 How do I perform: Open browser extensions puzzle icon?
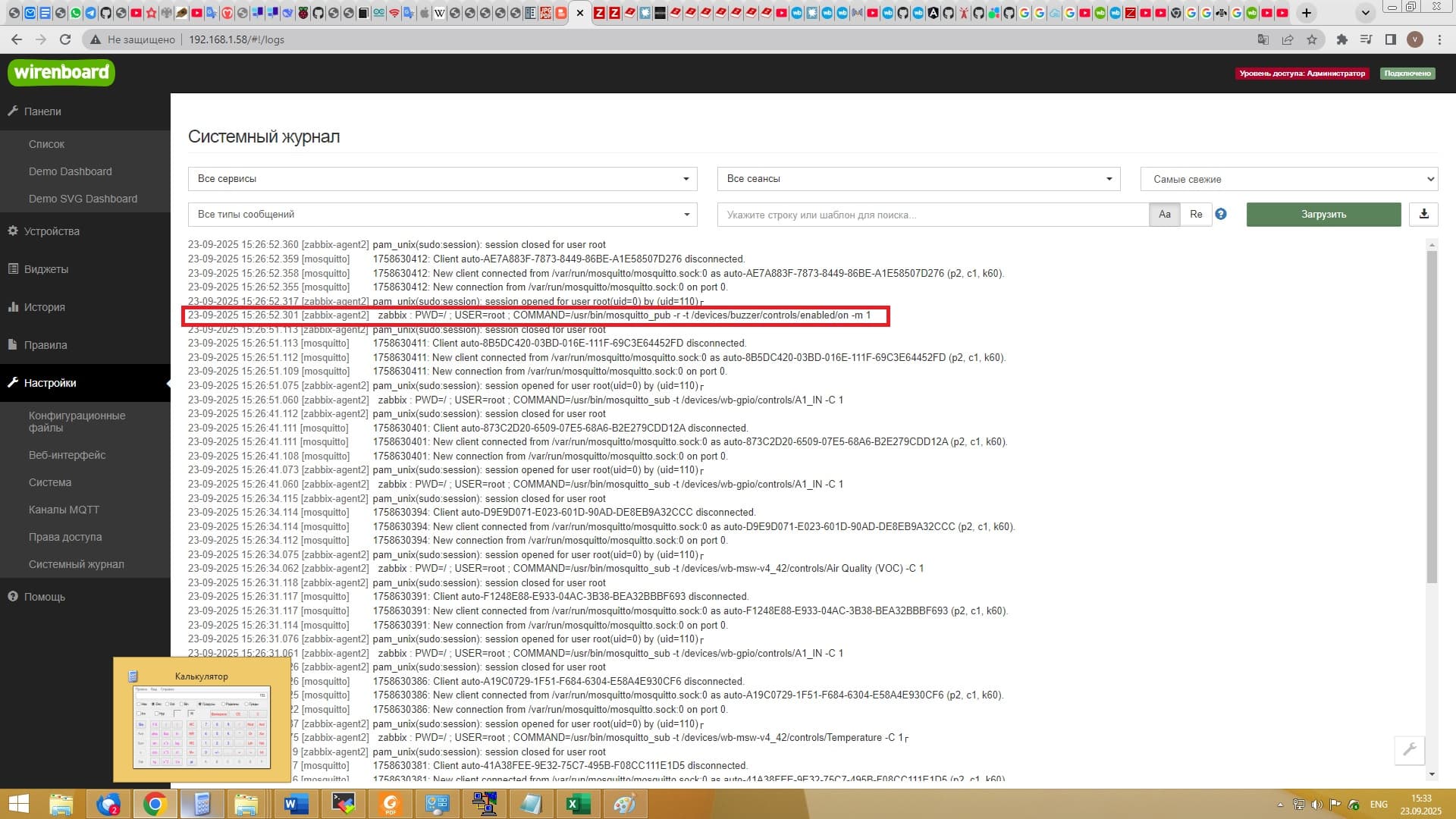coord(1341,39)
